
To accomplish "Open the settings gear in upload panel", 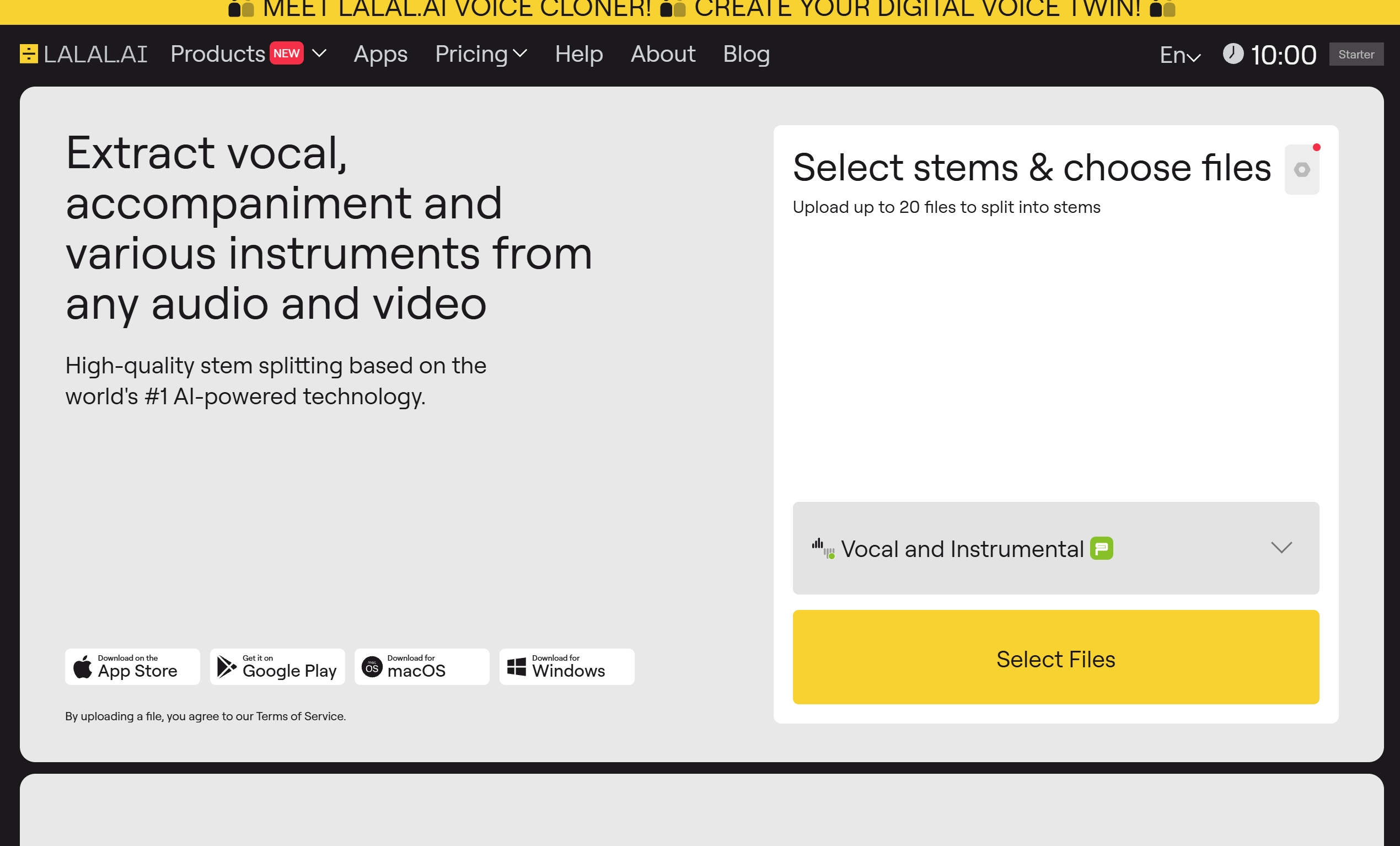I will [1301, 169].
